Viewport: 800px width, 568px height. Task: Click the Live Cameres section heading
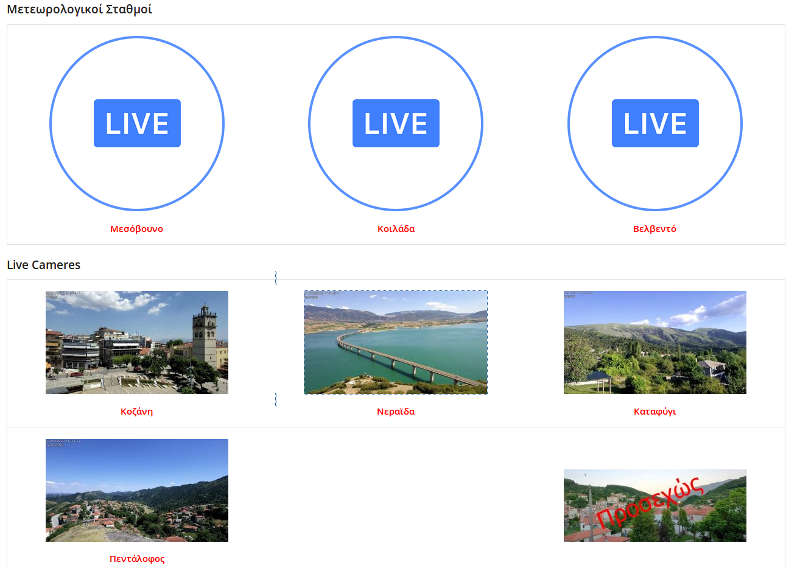[x=44, y=265]
